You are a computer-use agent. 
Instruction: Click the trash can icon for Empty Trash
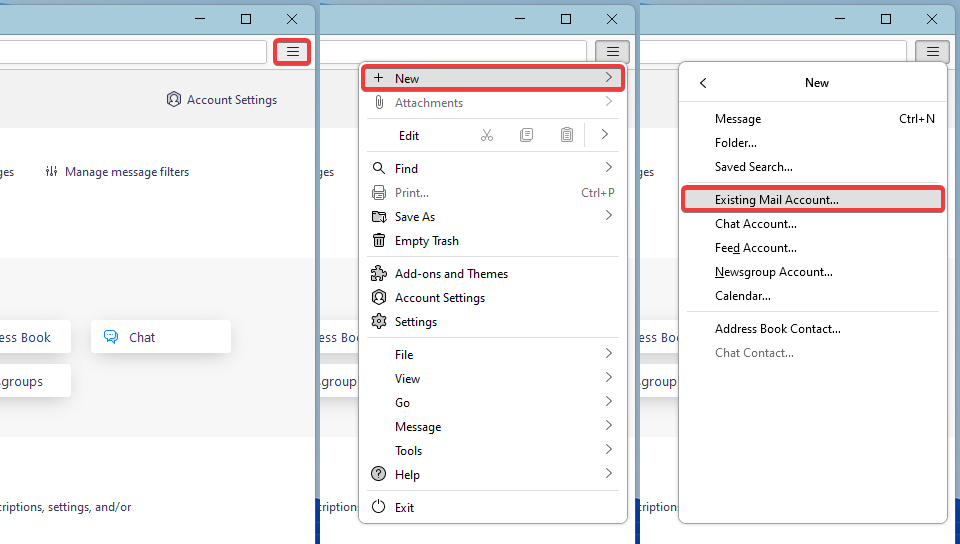tap(379, 241)
